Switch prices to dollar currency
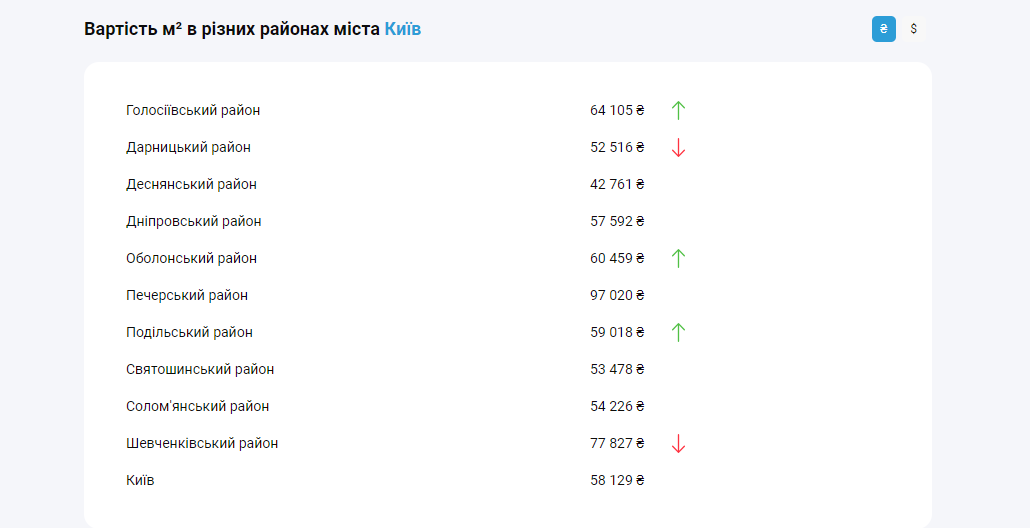Screen dimensions: 1030x528 (913, 29)
